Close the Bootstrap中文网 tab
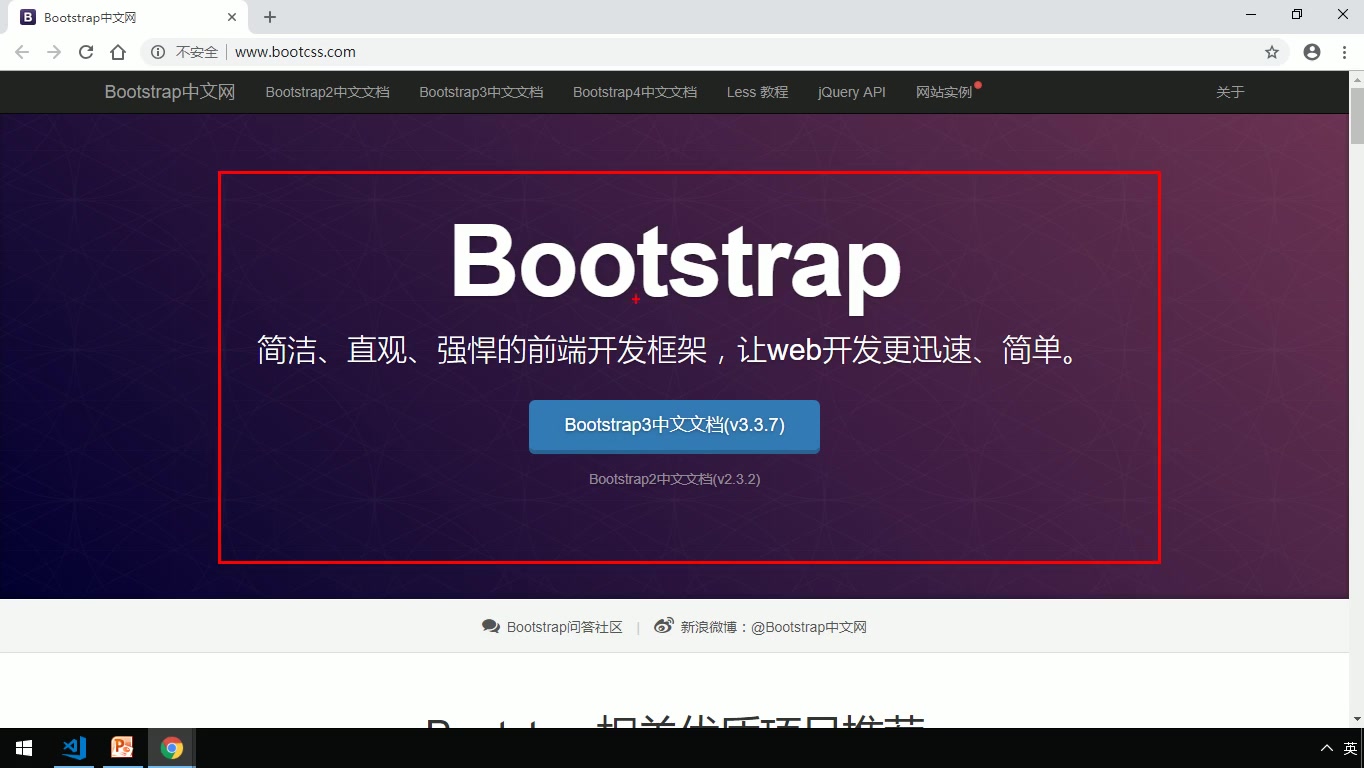This screenshot has width=1364, height=768. 232,17
